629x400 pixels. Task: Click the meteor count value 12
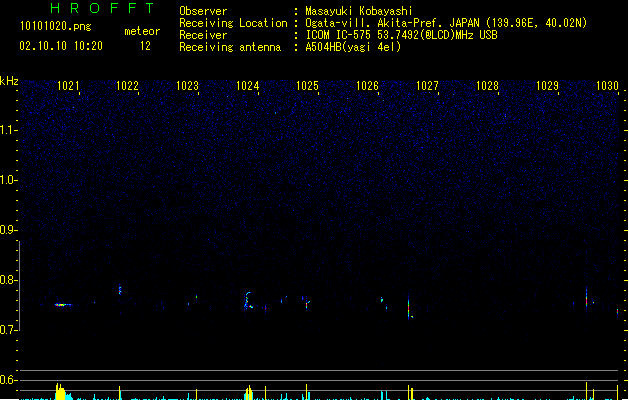coord(145,46)
